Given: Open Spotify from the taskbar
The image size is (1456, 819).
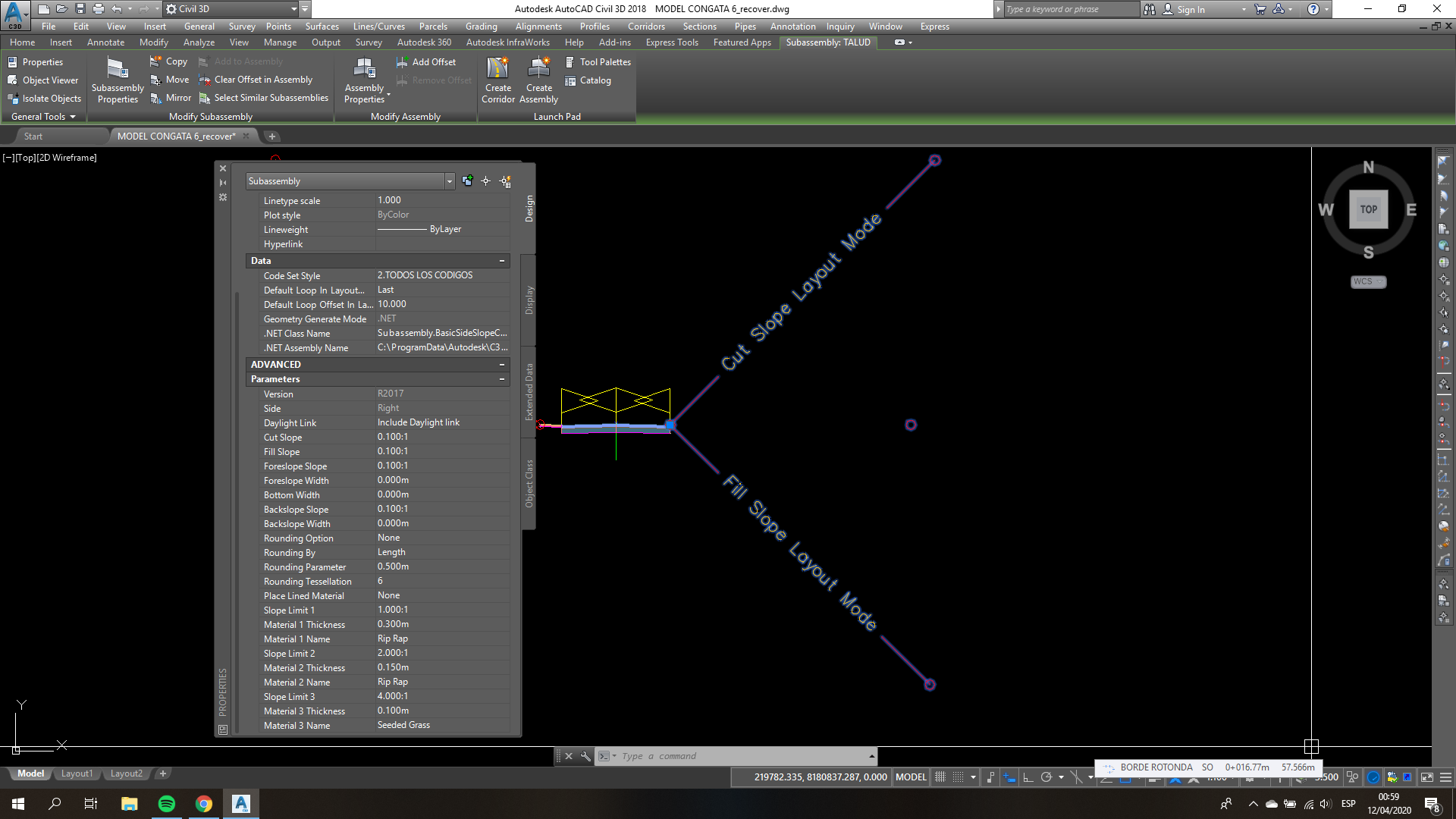Looking at the screenshot, I should click(167, 804).
